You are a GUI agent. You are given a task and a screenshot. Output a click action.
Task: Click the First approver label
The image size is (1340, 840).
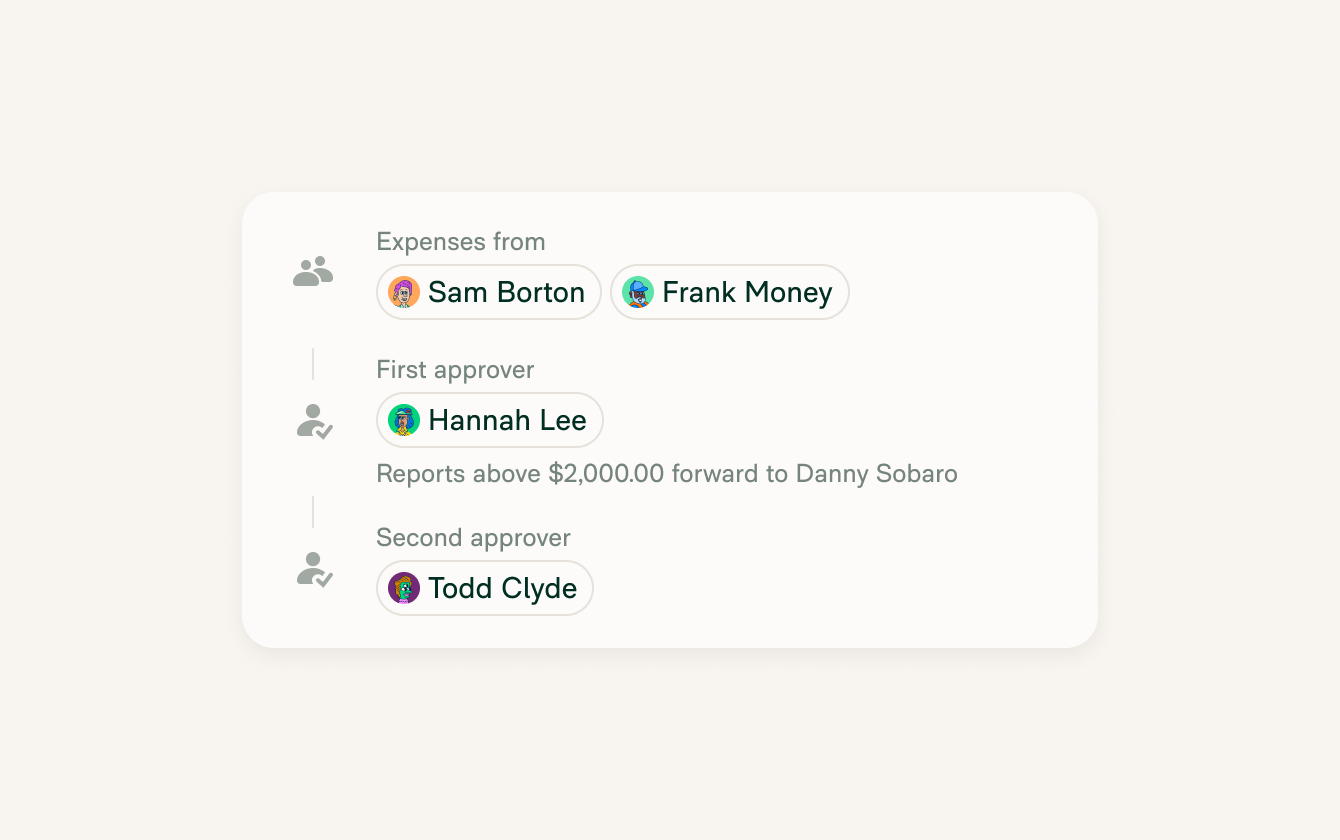(455, 370)
